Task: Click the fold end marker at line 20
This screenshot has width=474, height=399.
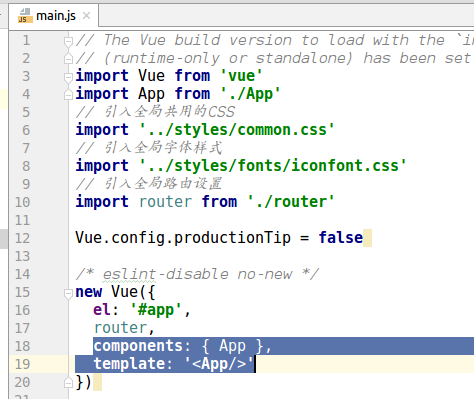Action: tap(68, 382)
